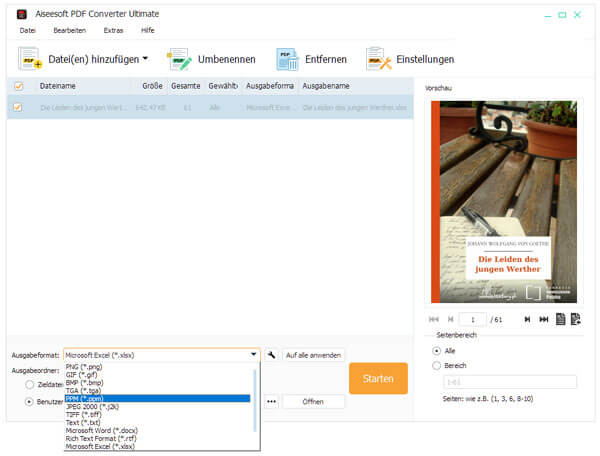
Task: Click the Umbenennen toolbar icon
Action: tap(179, 59)
